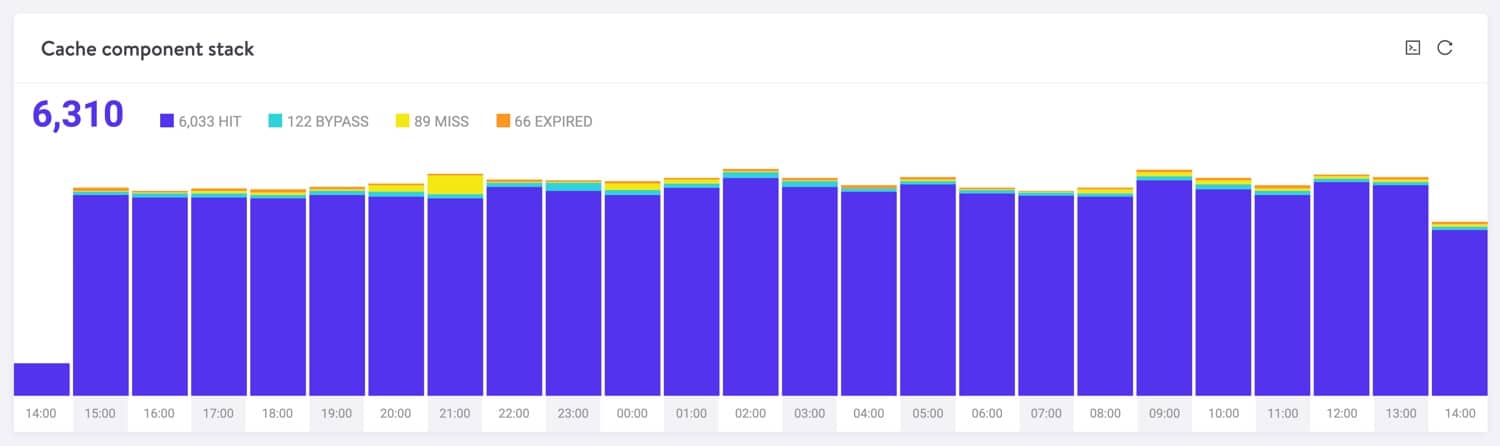
Task: Click the 6,310 total count
Action: (78, 115)
